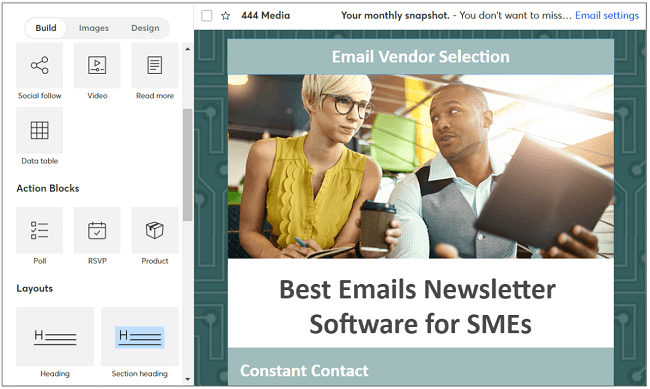Pick the Product action block
This screenshot has width=650, height=389.
(155, 230)
